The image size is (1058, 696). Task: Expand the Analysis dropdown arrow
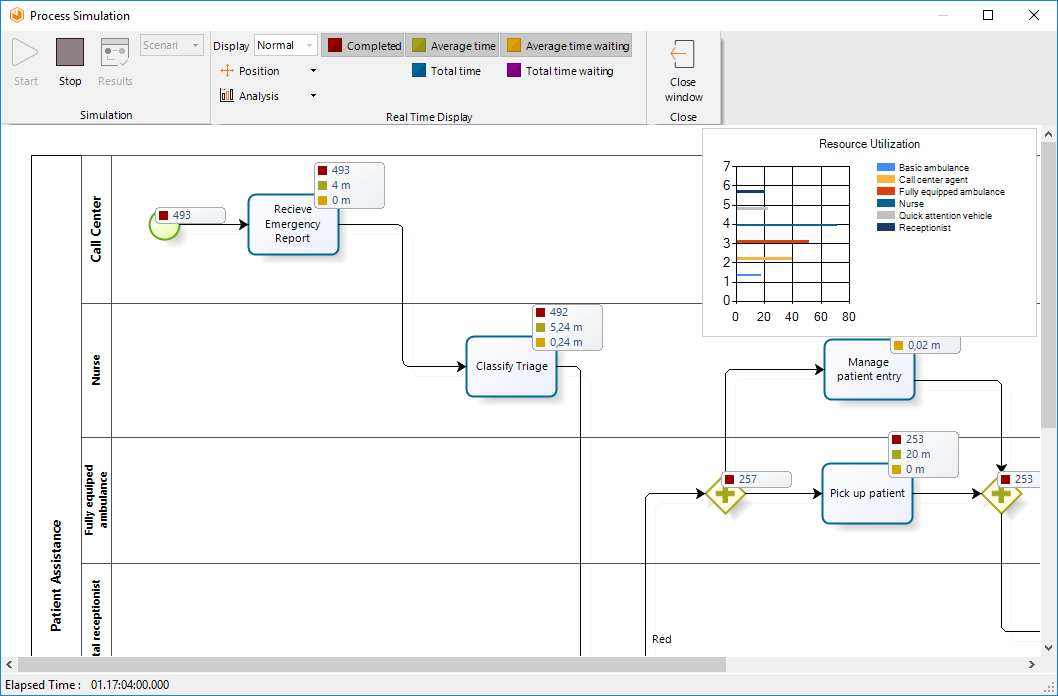point(313,96)
